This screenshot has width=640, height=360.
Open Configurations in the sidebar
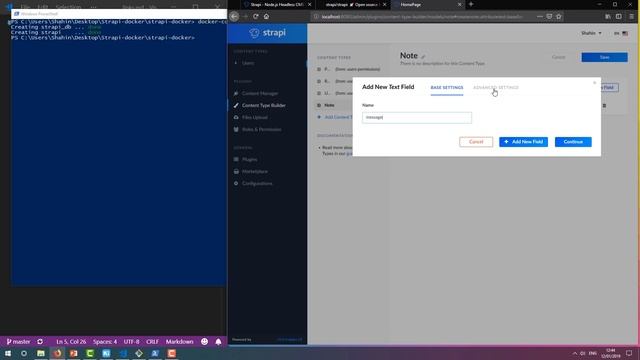[257, 184]
